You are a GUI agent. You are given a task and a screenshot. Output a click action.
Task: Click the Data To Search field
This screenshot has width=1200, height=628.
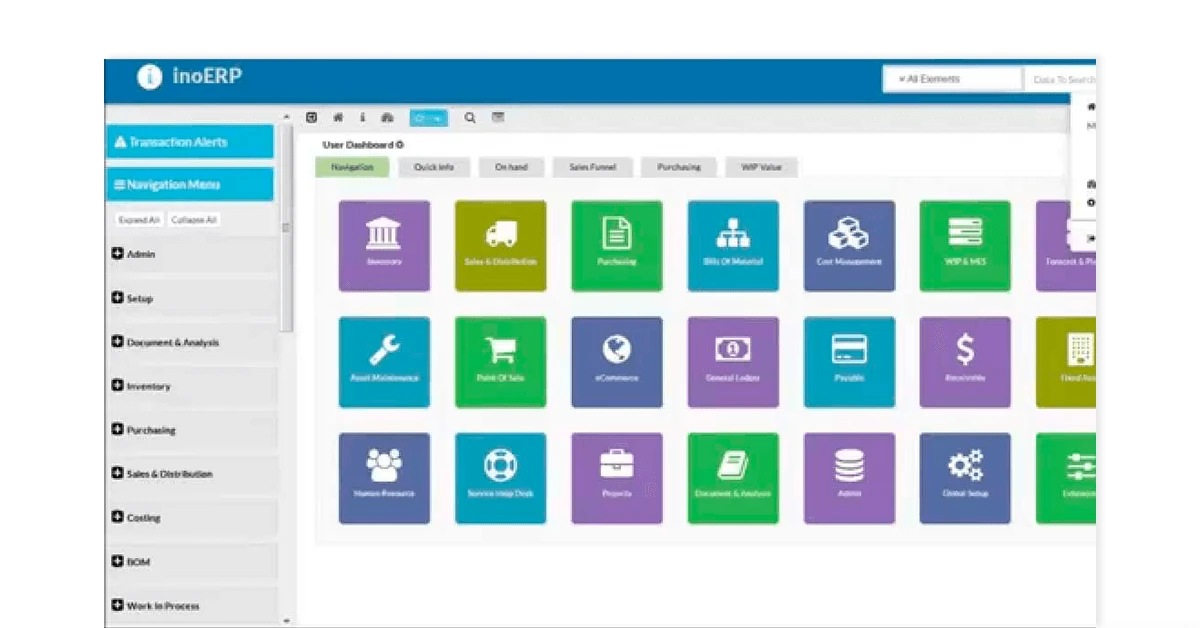pos(1060,78)
